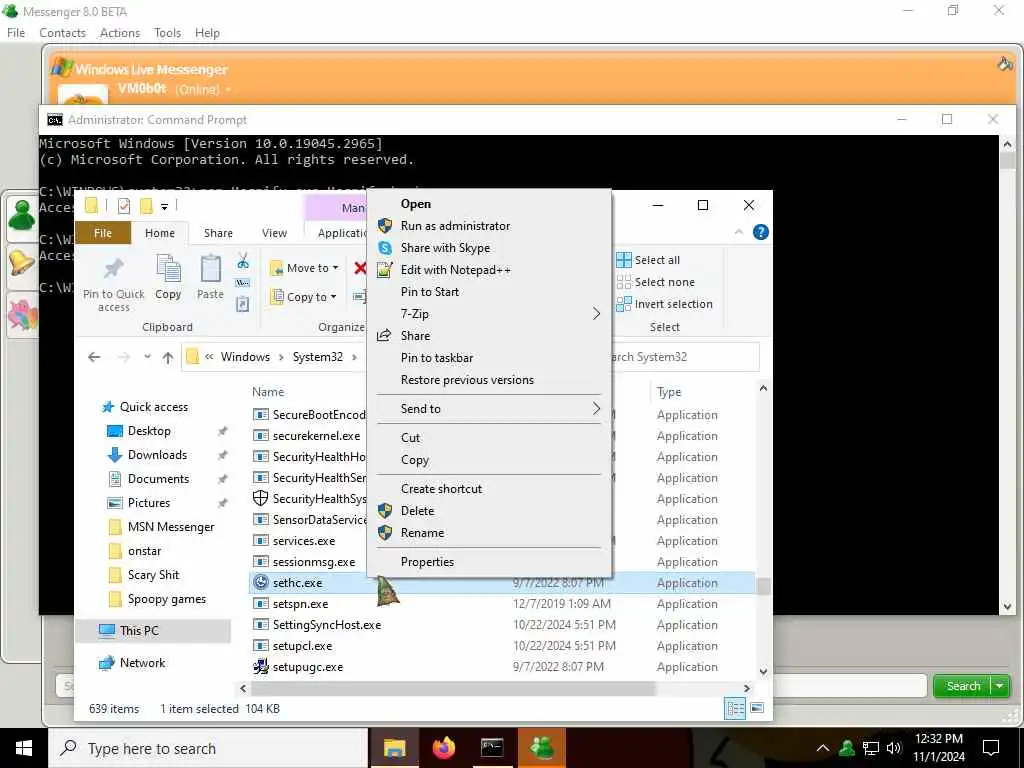
Task: Open the Search button dropdown arrow in Messenger
Action: tap(1000, 686)
